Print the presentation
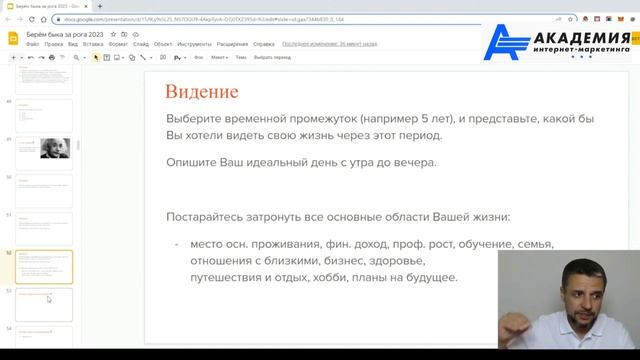 point(52,58)
